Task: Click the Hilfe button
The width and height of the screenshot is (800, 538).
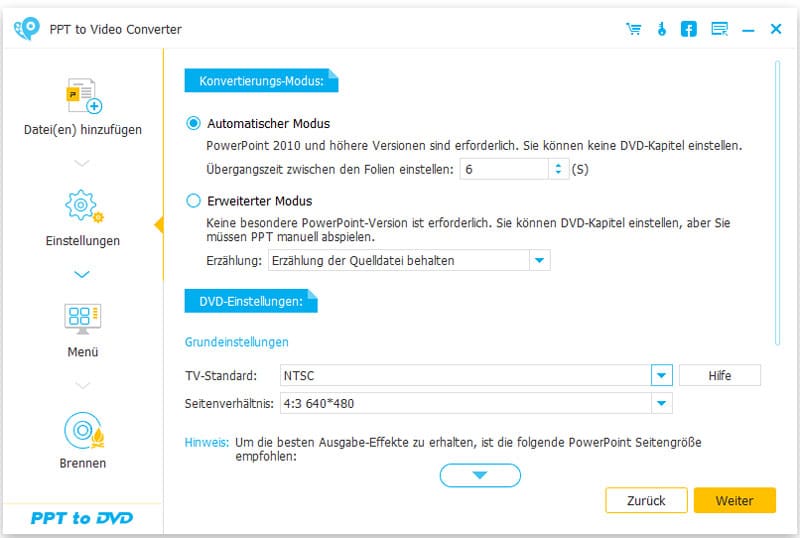Action: point(719,376)
